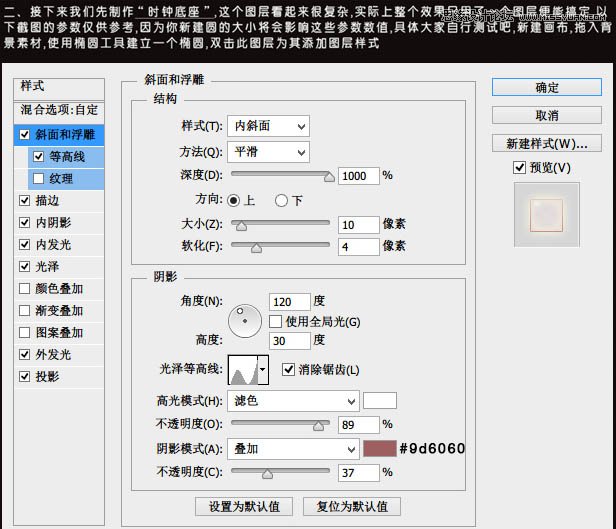The image size is (616, 529).
Task: Click the 确定 button
Action: 546,87
